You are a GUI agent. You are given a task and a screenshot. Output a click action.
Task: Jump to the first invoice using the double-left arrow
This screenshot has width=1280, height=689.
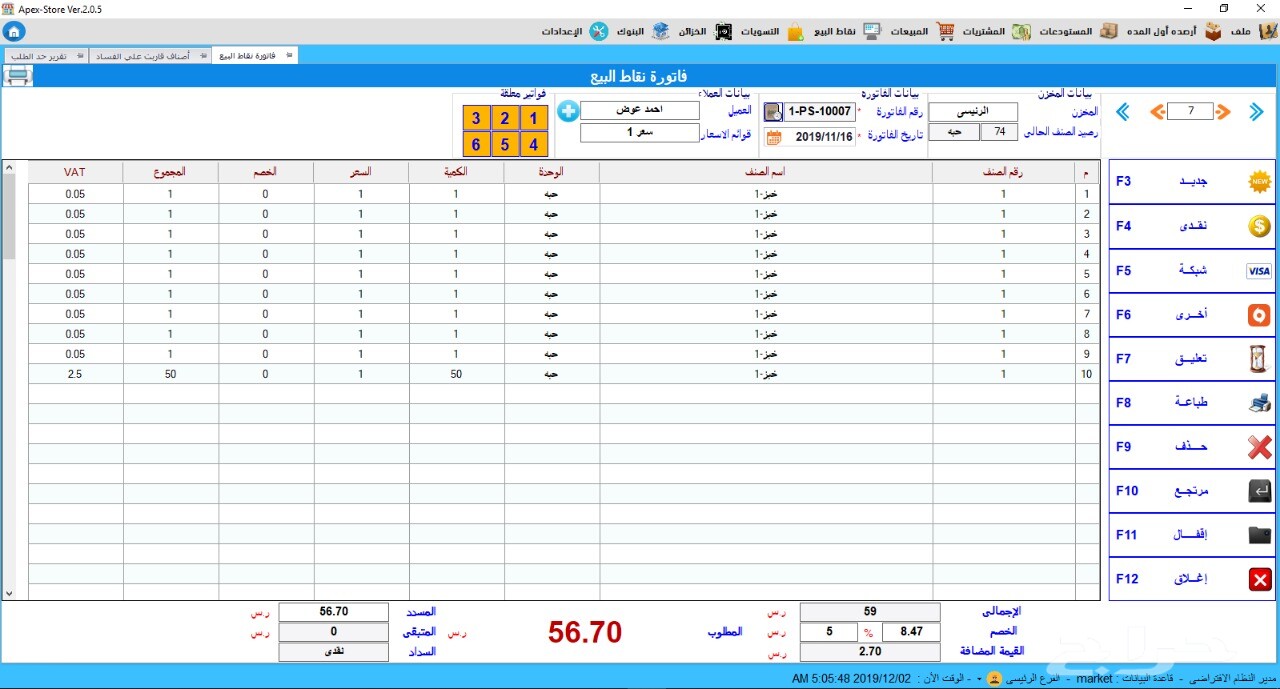pyautogui.click(x=1123, y=112)
